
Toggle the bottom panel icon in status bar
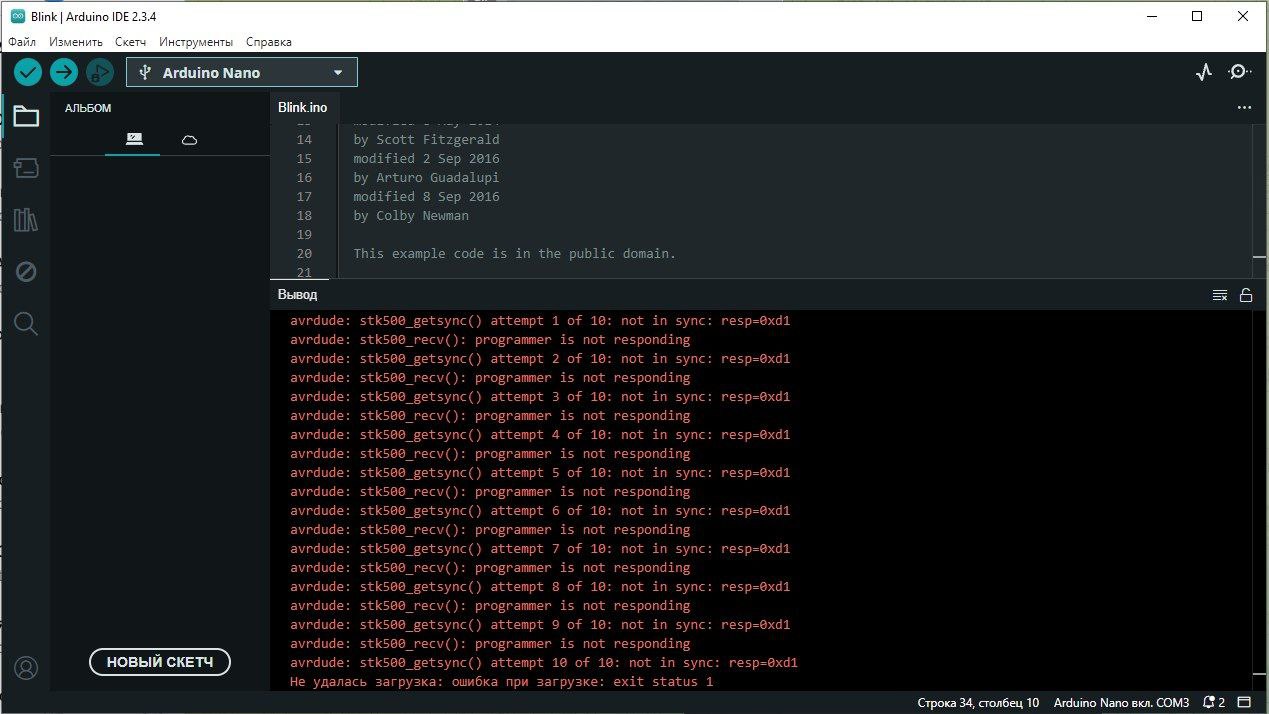(1245, 702)
